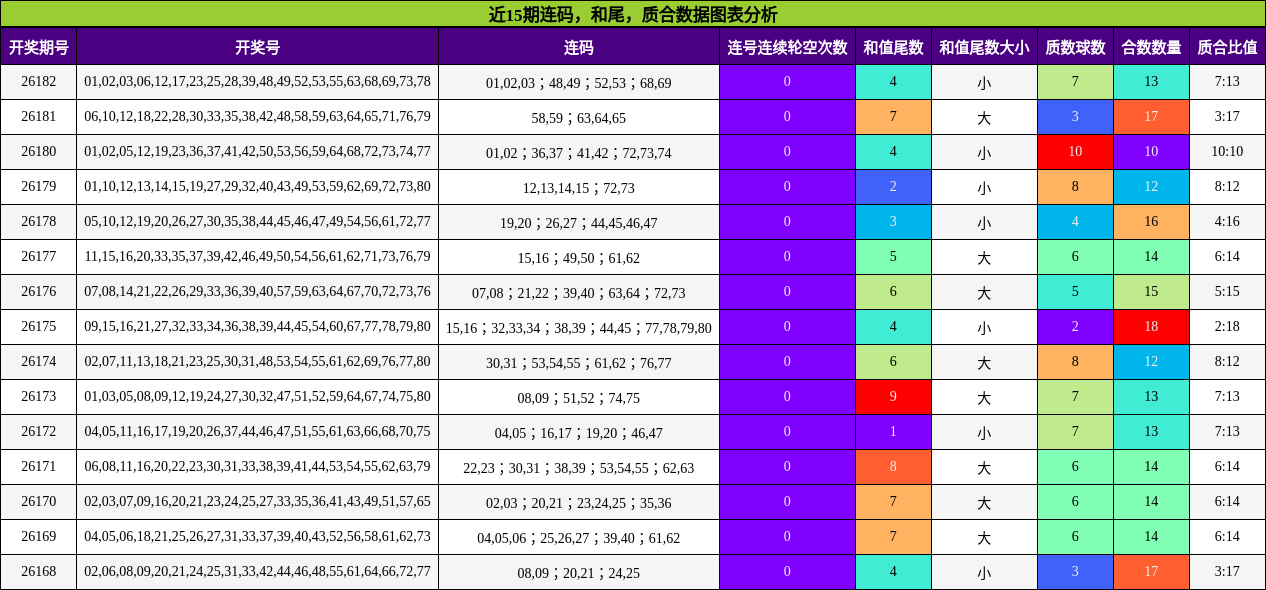Click consecutive codes 12,13,14,15；72,73
This screenshot has width=1266, height=590.
[x=579, y=188]
